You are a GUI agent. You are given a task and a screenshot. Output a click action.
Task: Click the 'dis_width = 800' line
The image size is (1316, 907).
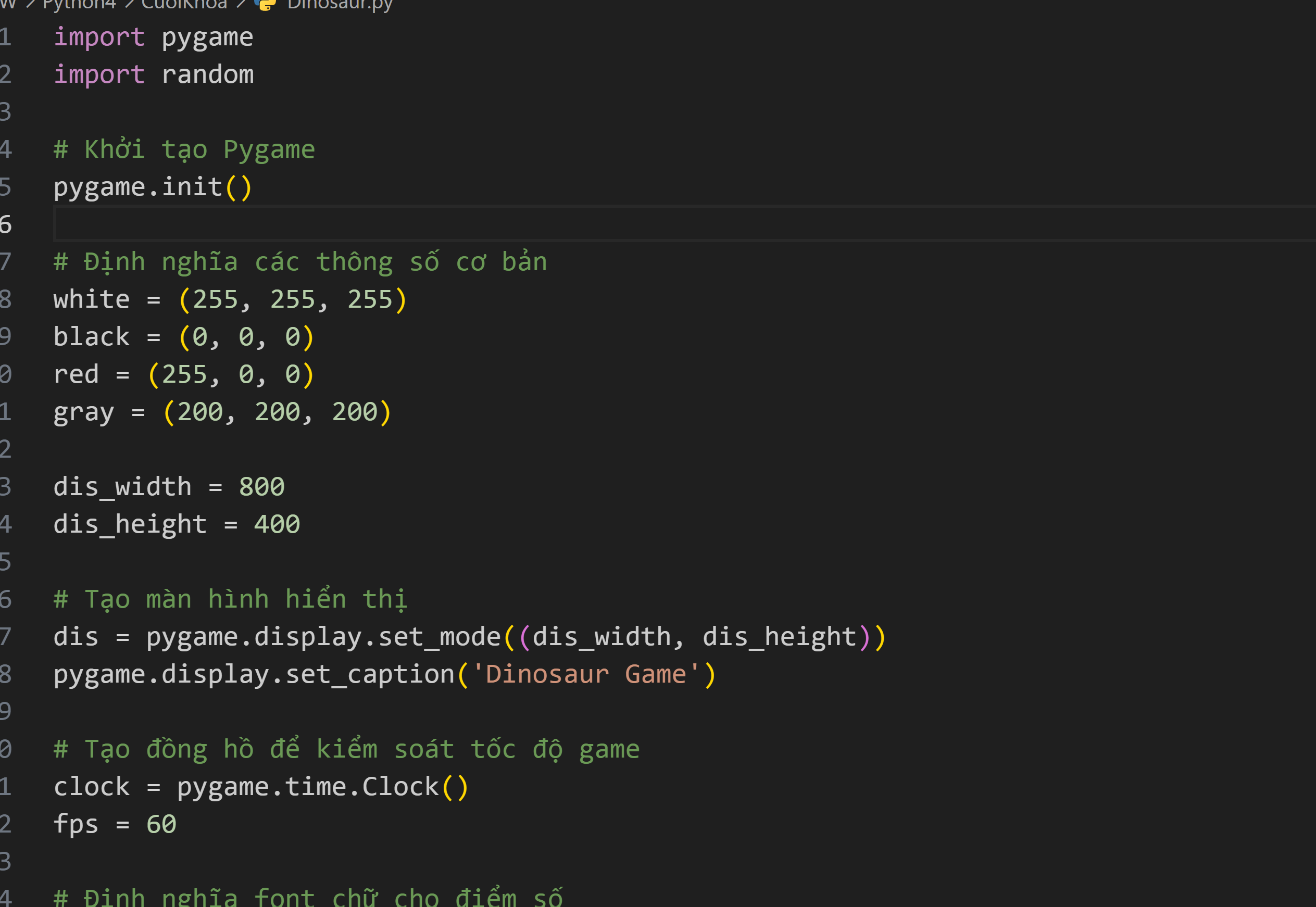coord(169,487)
